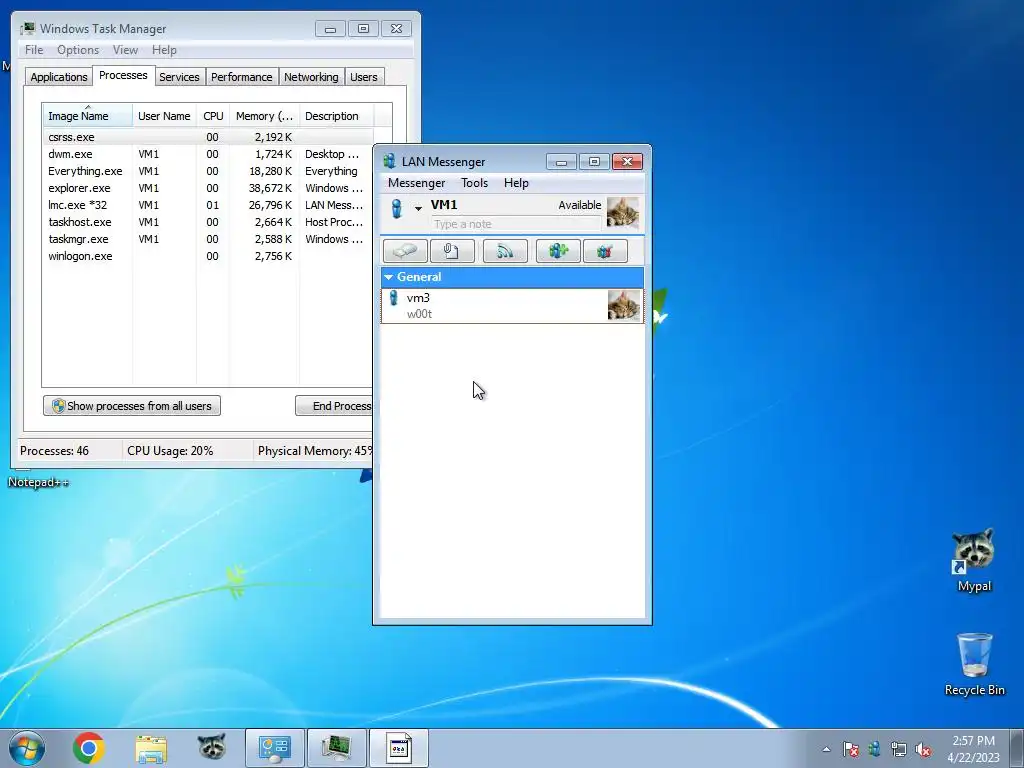Open the File menu in Task Manager
1024x768 pixels.
click(34, 50)
